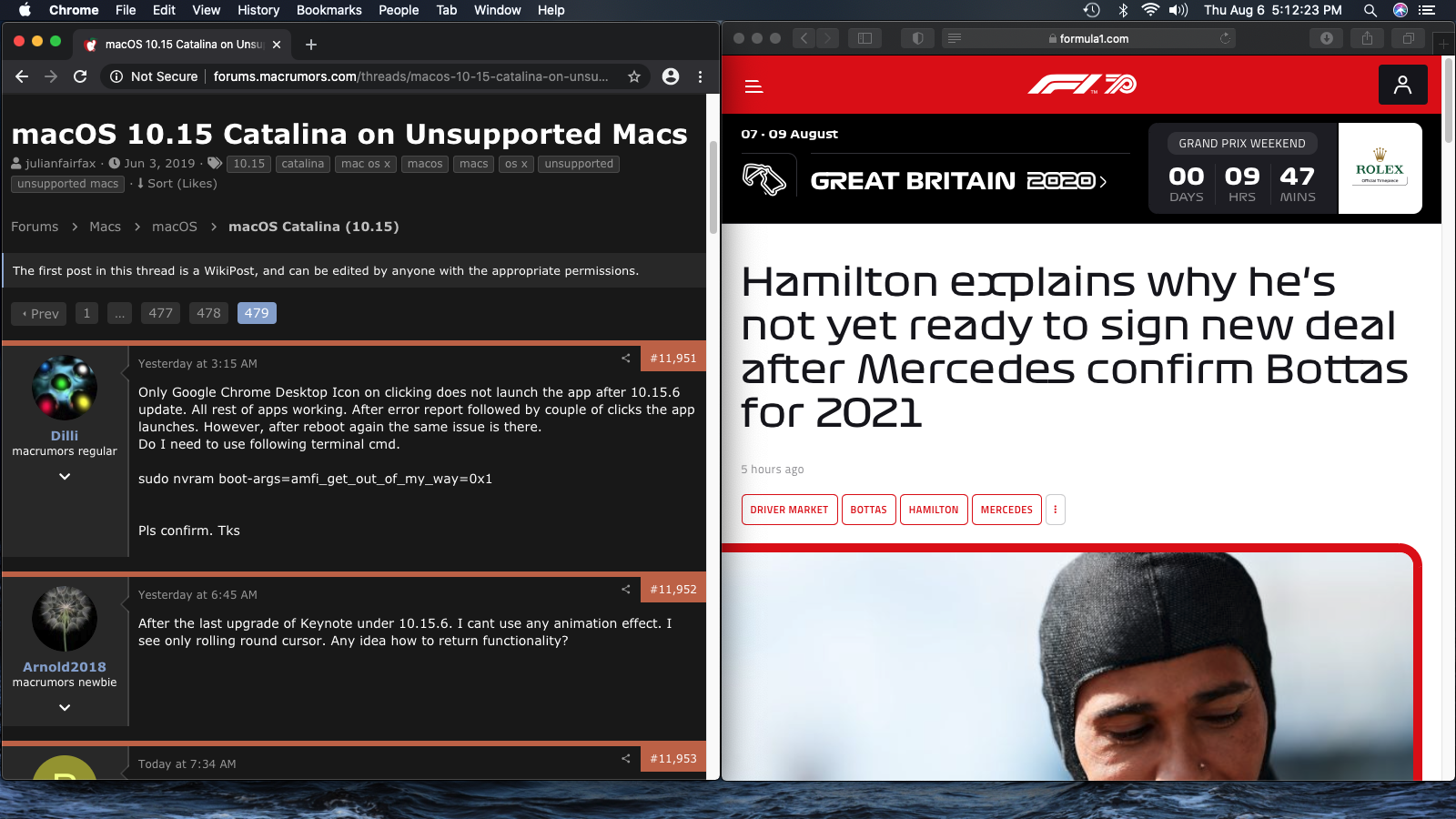
Task: Open F1 account sign-in icon
Action: pyautogui.click(x=1403, y=85)
